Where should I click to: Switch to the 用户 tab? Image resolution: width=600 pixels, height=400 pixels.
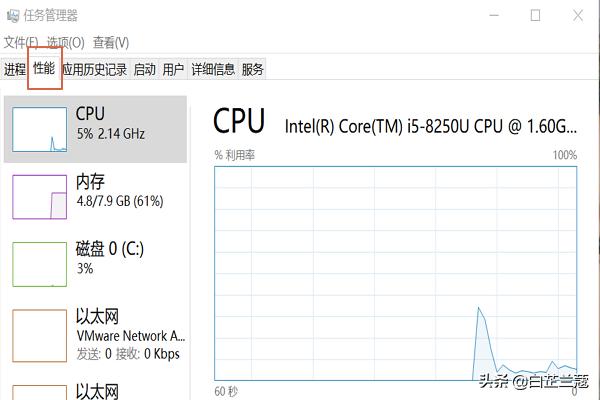(173, 69)
